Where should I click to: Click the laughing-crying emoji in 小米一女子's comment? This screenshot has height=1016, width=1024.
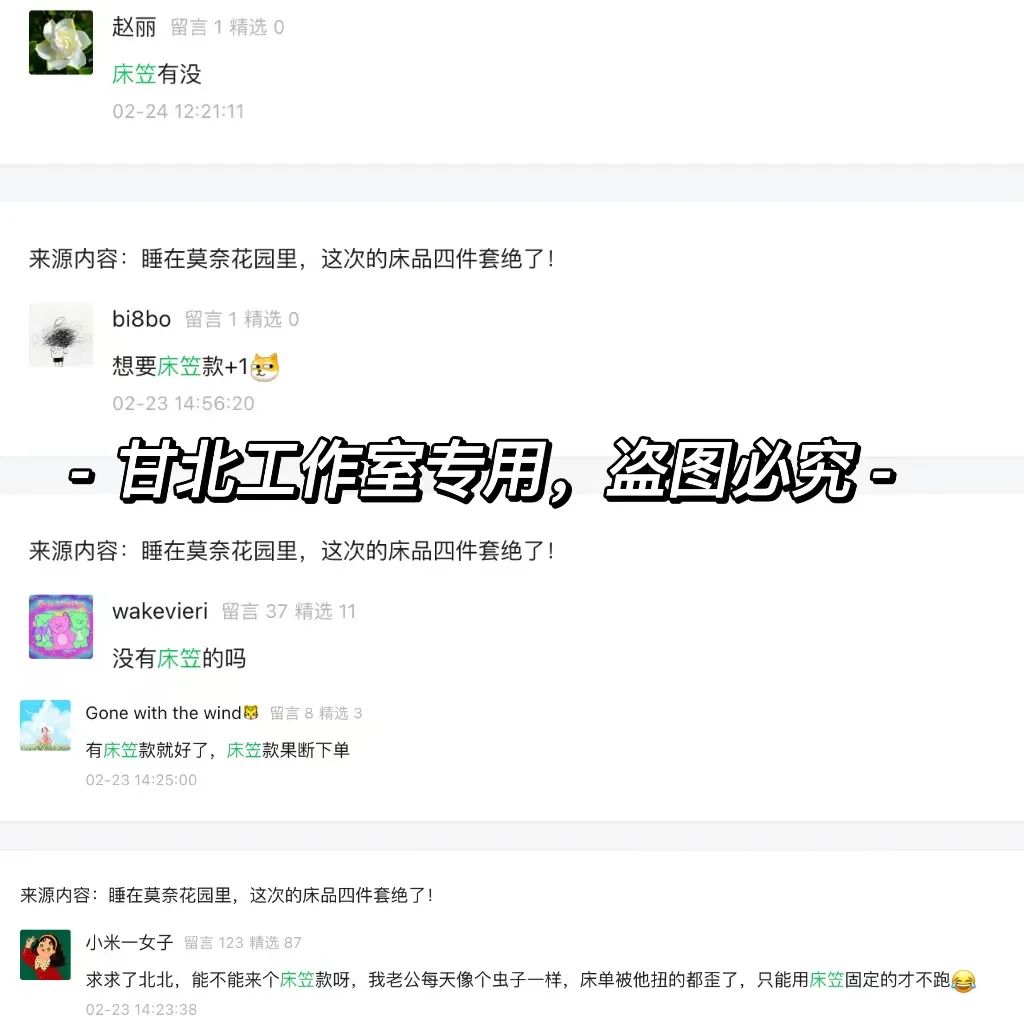pyautogui.click(x=963, y=981)
